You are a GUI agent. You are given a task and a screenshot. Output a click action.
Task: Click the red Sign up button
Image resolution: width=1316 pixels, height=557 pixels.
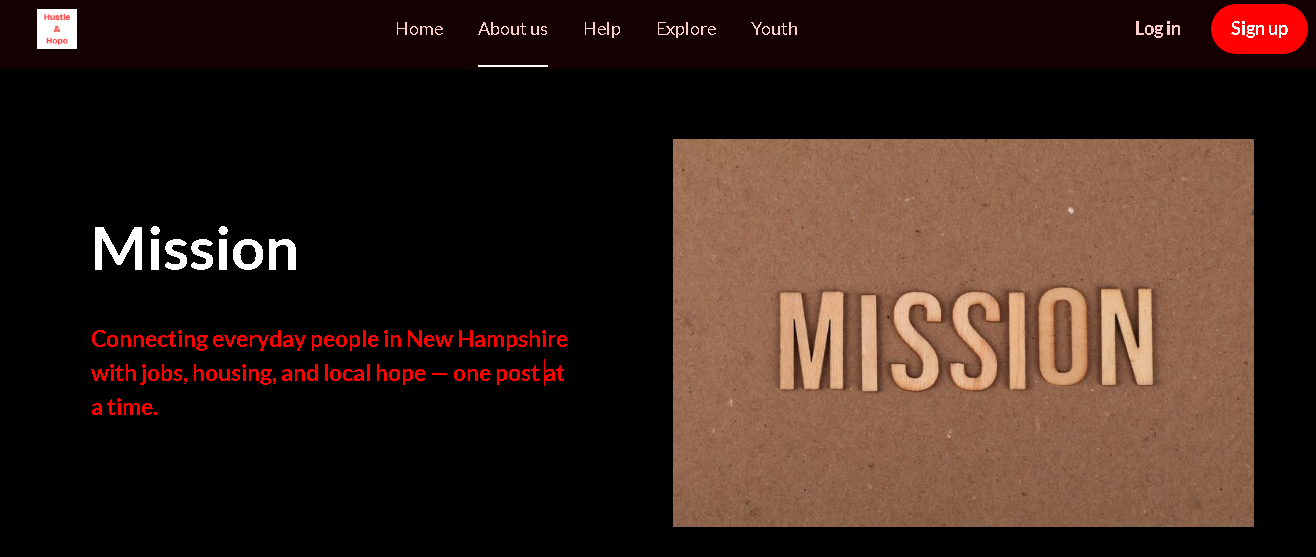tap(1259, 29)
